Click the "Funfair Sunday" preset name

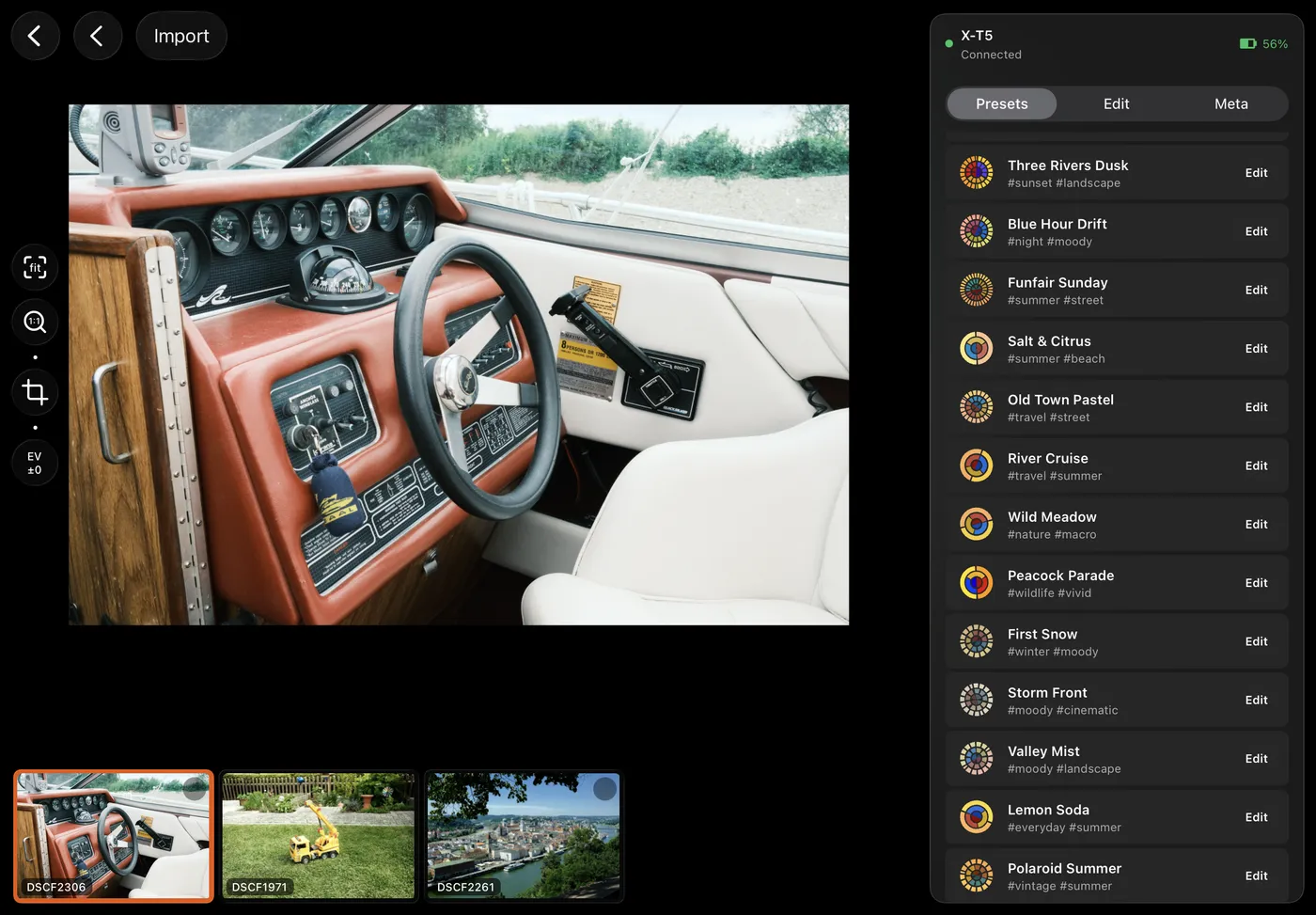(1057, 282)
